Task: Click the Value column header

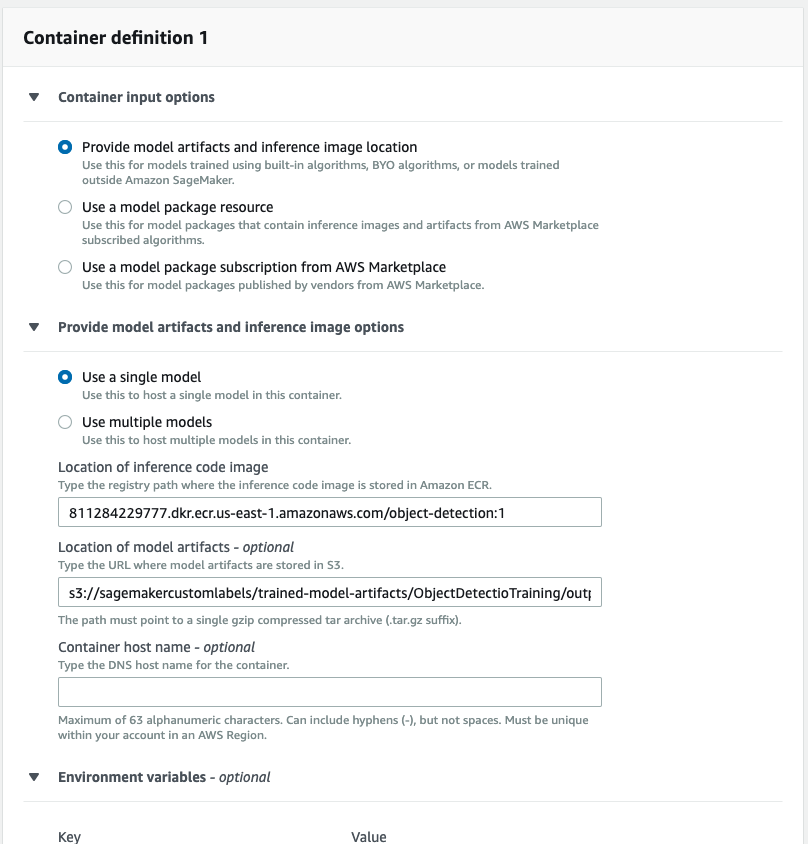Action: click(368, 837)
